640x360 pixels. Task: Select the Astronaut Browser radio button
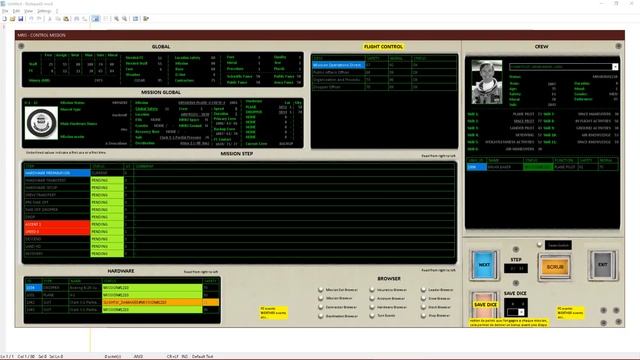(x=372, y=298)
